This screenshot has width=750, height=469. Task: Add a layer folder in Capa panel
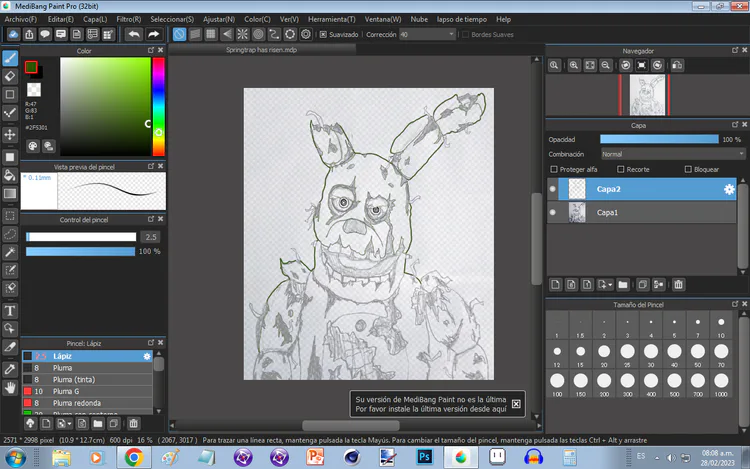coord(623,285)
